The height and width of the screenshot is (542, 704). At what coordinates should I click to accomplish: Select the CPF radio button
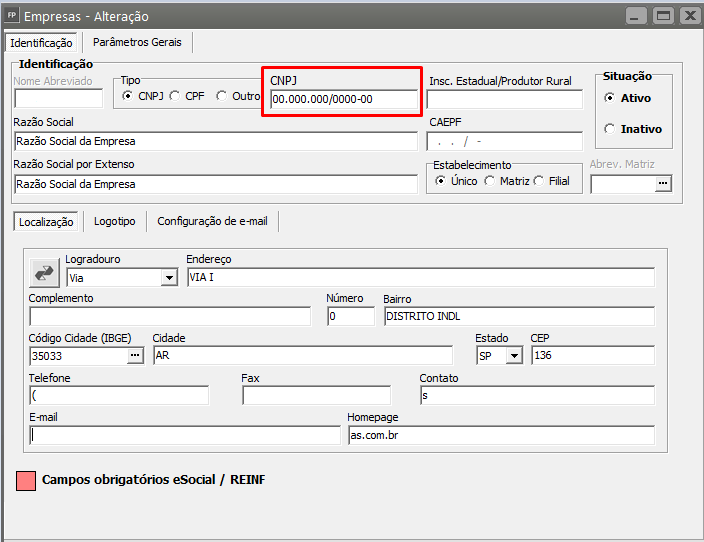pyautogui.click(x=175, y=96)
